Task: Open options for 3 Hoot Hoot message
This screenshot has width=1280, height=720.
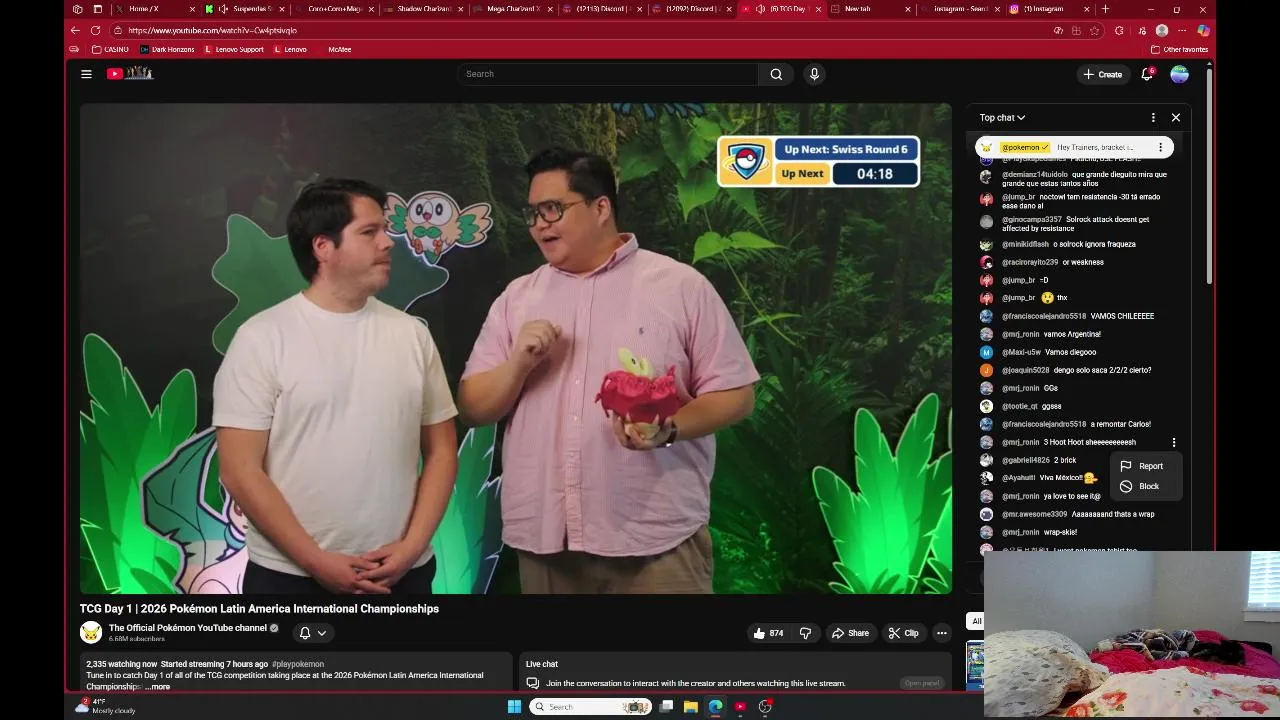Action: click(x=1174, y=442)
